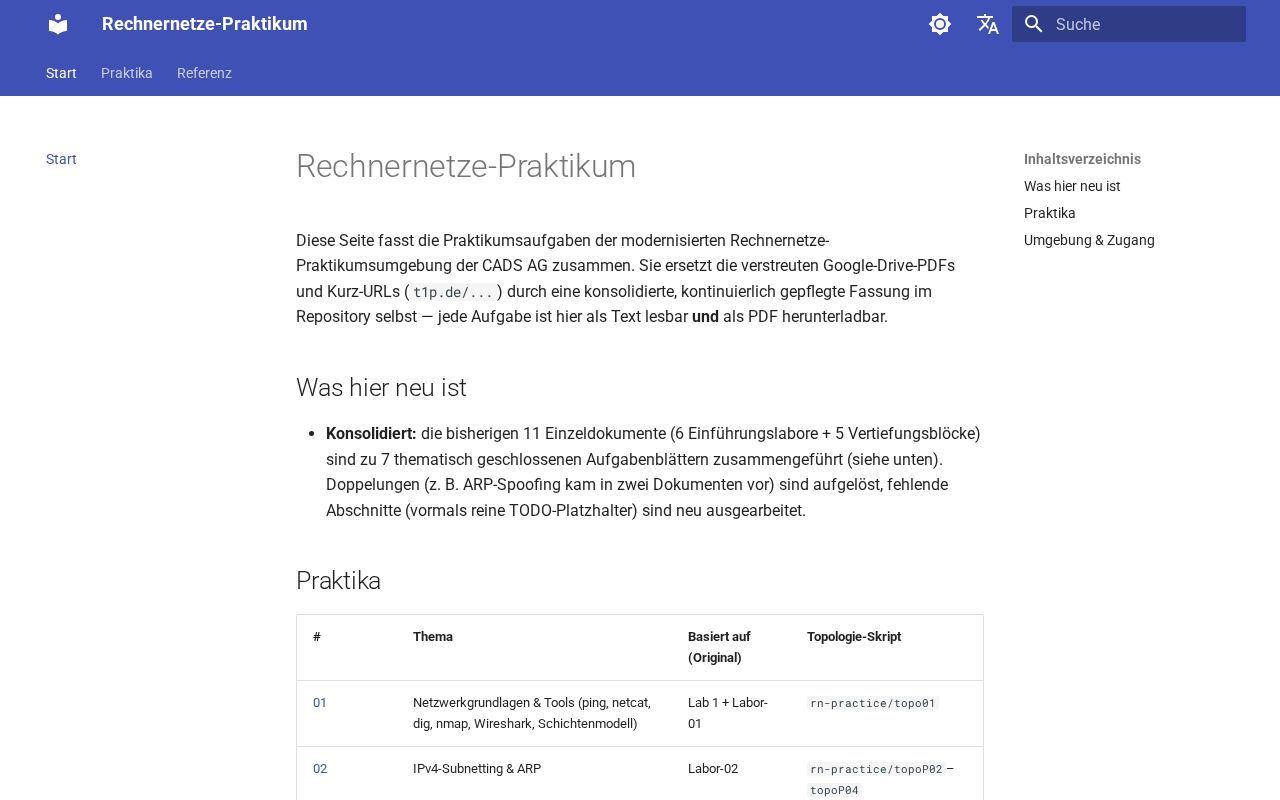Click the Rechnernetze-Praktikum header title
The width and height of the screenshot is (1280, 800).
click(x=205, y=24)
